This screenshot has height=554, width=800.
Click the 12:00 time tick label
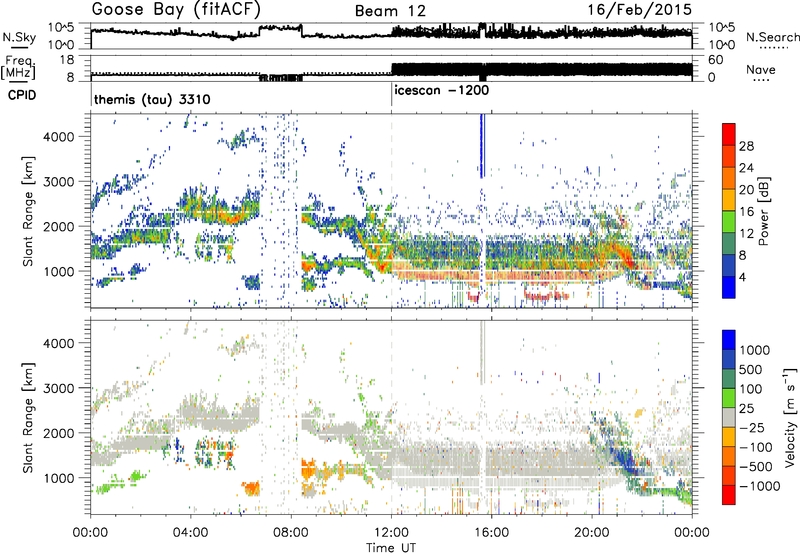click(x=391, y=533)
